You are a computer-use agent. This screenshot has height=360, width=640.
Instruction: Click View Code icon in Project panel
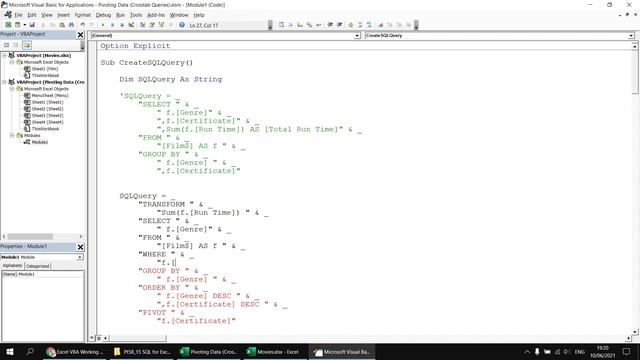[x=7, y=45]
